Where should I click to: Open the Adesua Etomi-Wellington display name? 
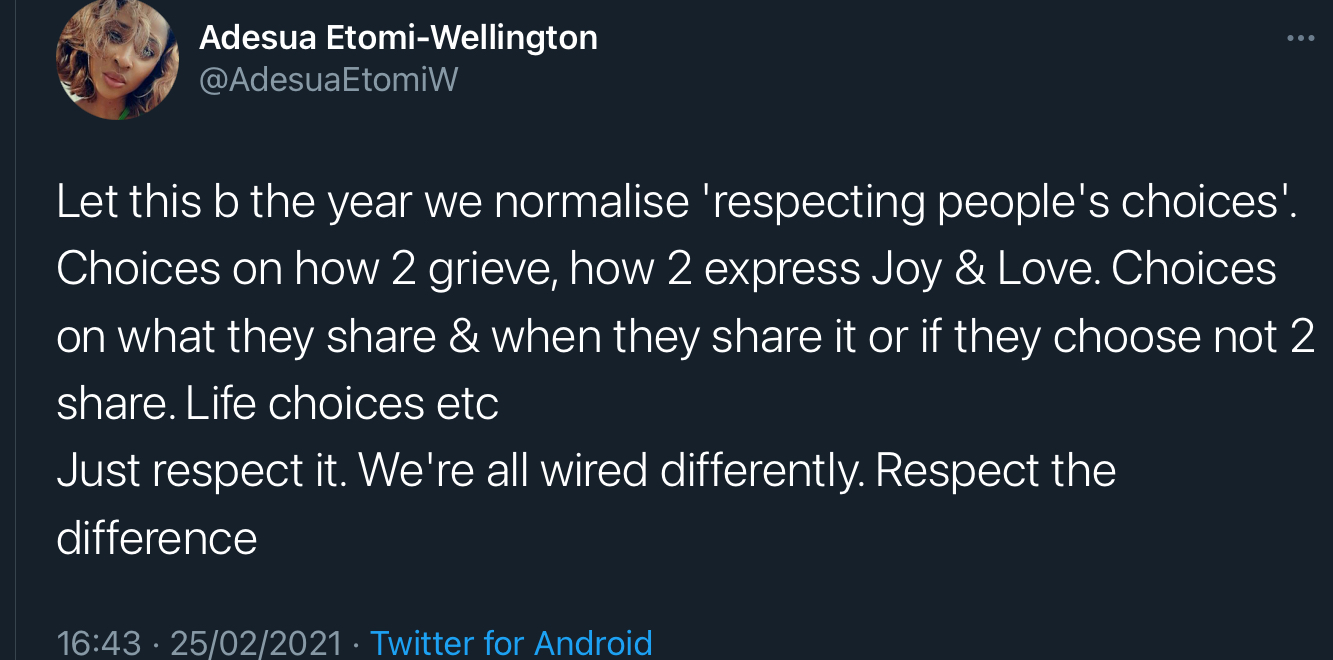(x=398, y=38)
